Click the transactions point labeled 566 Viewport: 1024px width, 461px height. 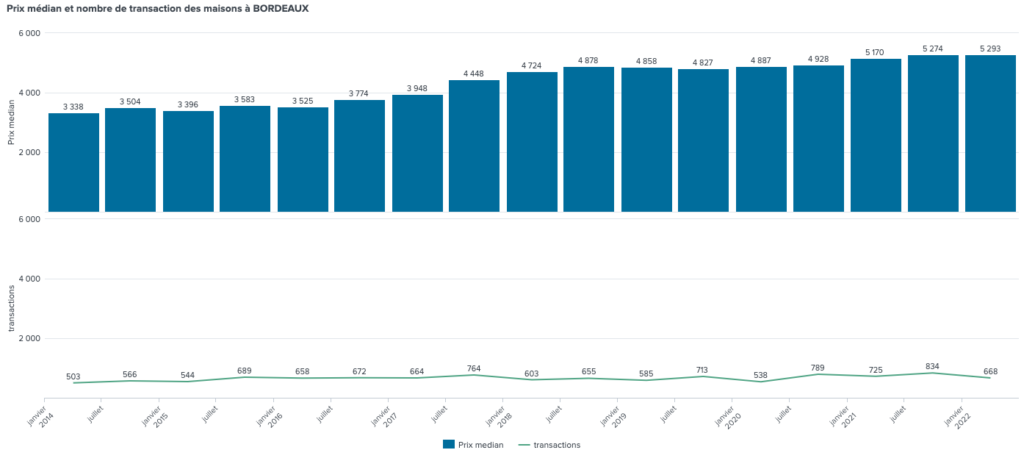point(131,381)
